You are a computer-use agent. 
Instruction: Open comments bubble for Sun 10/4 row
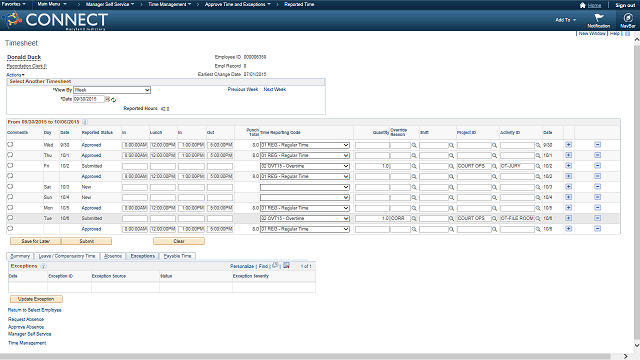point(10,197)
